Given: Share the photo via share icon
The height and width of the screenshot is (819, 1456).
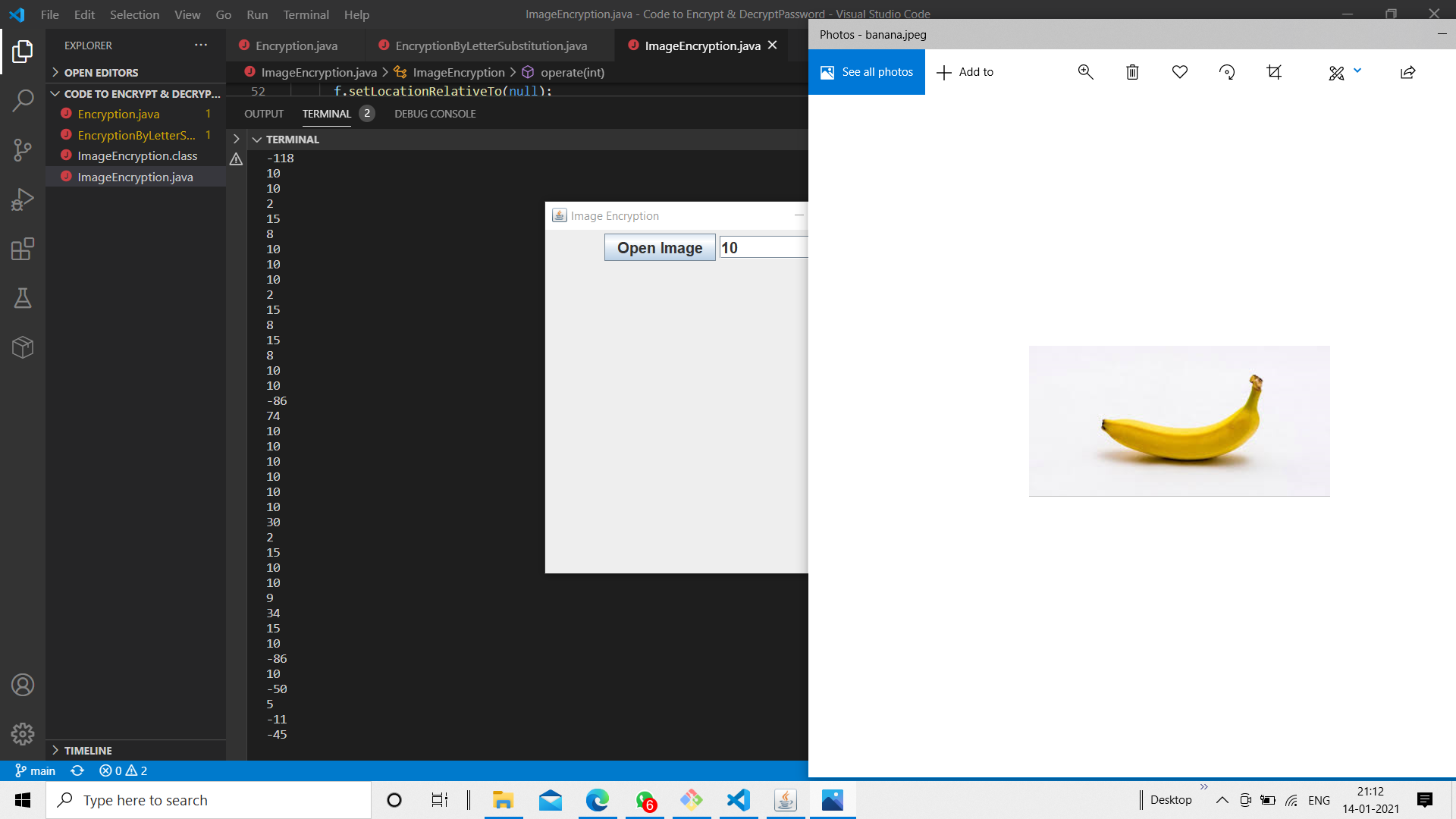Looking at the screenshot, I should 1407,72.
